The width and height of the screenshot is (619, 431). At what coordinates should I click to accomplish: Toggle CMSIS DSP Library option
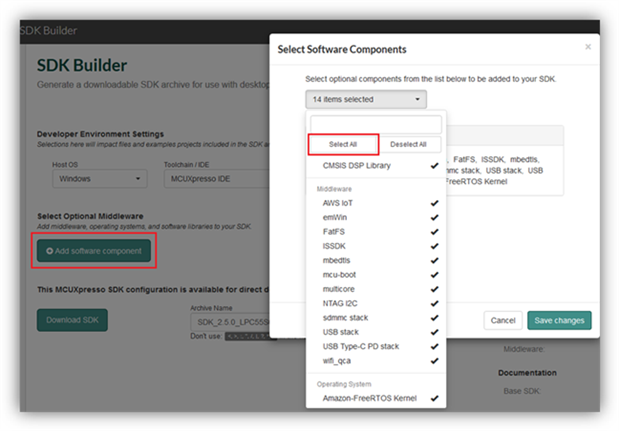(x=376, y=166)
